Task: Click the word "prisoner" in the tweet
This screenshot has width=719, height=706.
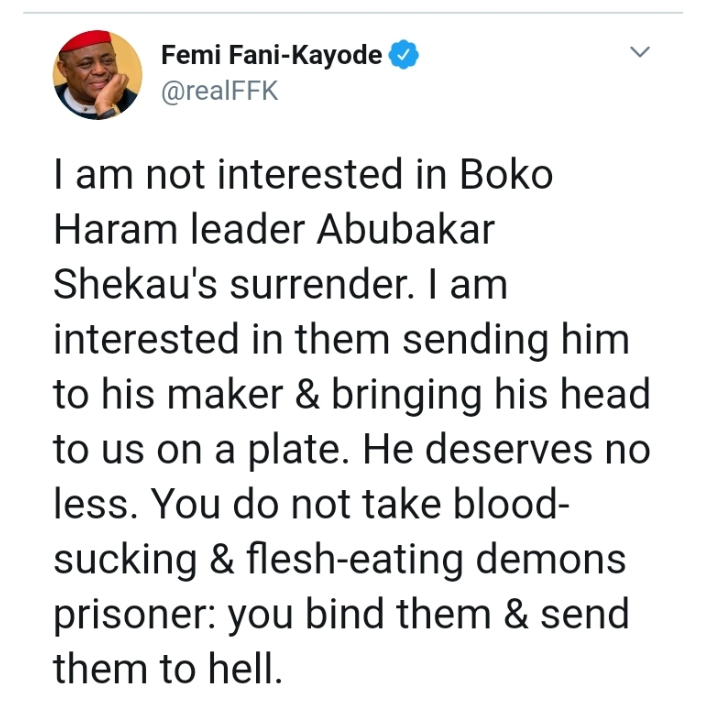Action: click(131, 614)
